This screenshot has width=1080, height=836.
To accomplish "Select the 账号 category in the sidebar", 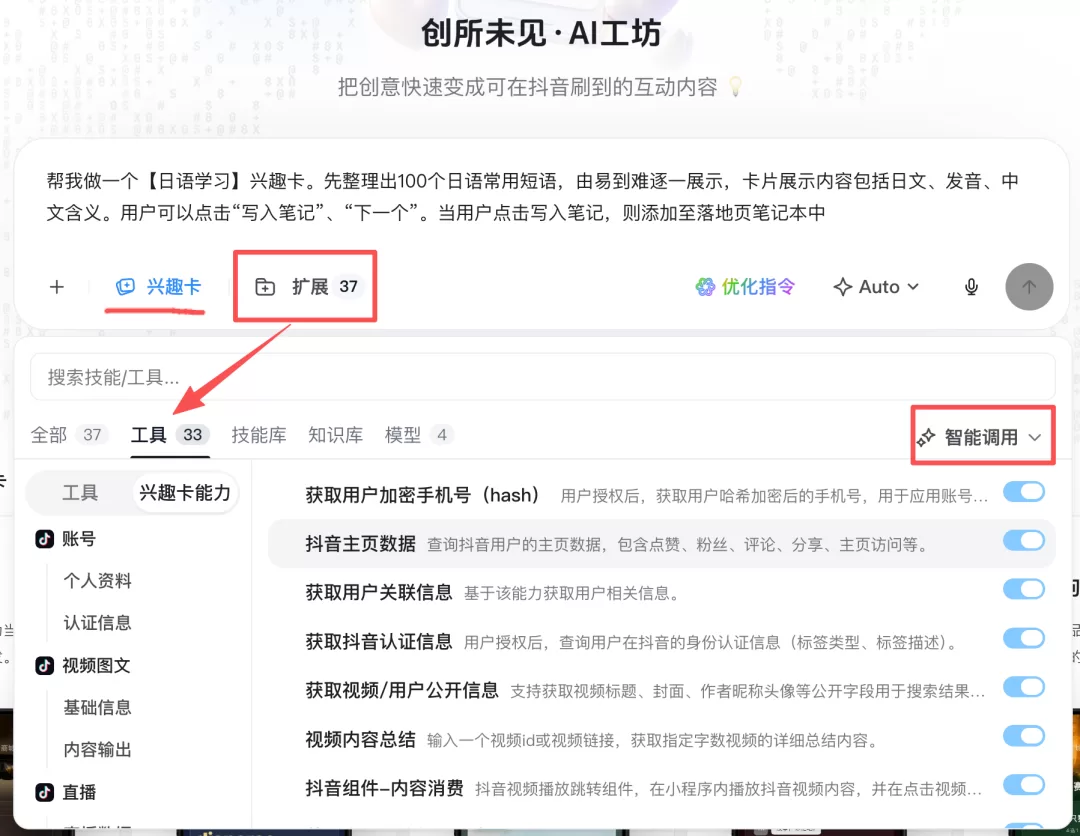I will point(79,539).
